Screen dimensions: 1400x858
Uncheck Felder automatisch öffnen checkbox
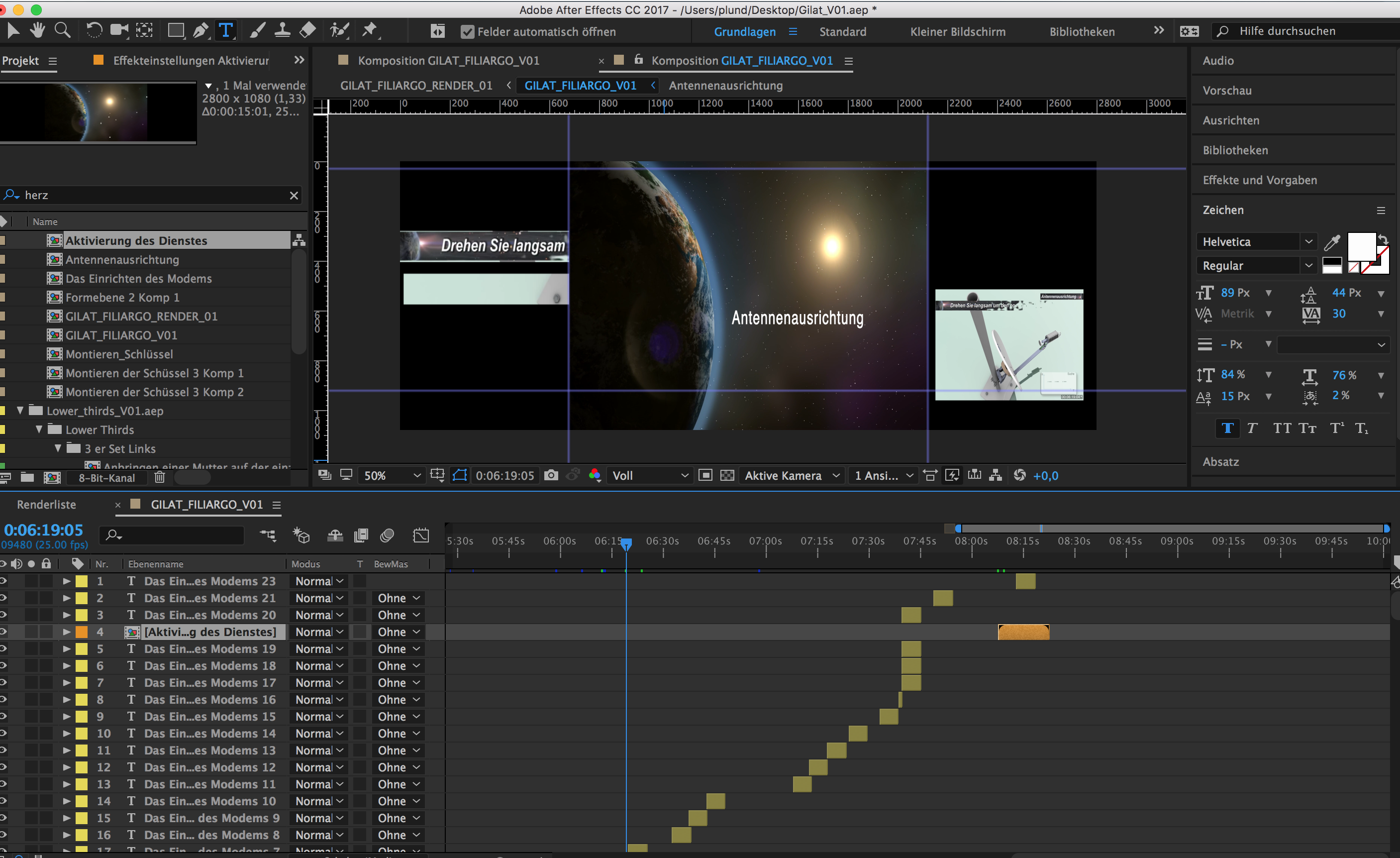(467, 32)
